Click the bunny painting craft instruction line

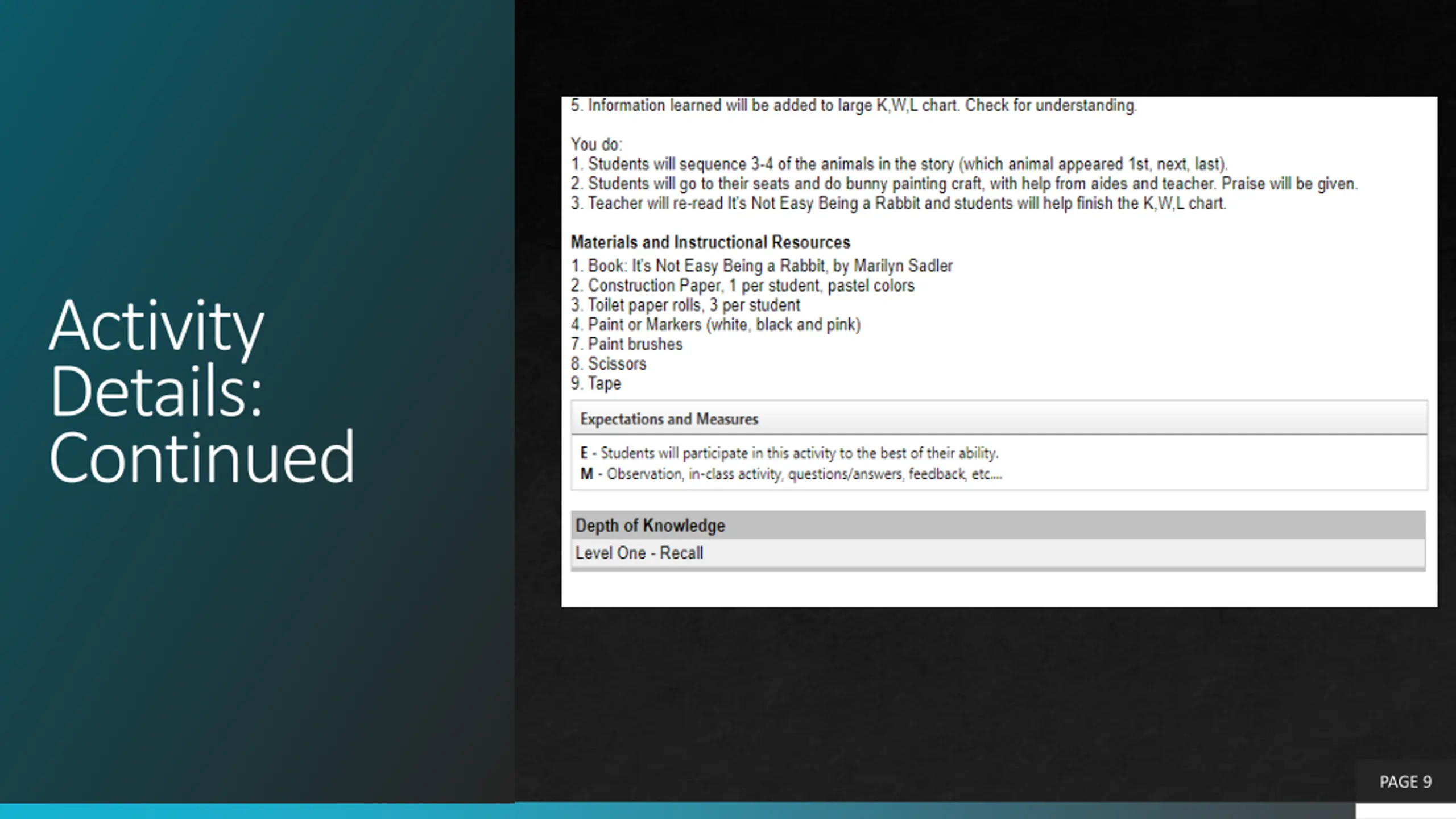point(963,184)
